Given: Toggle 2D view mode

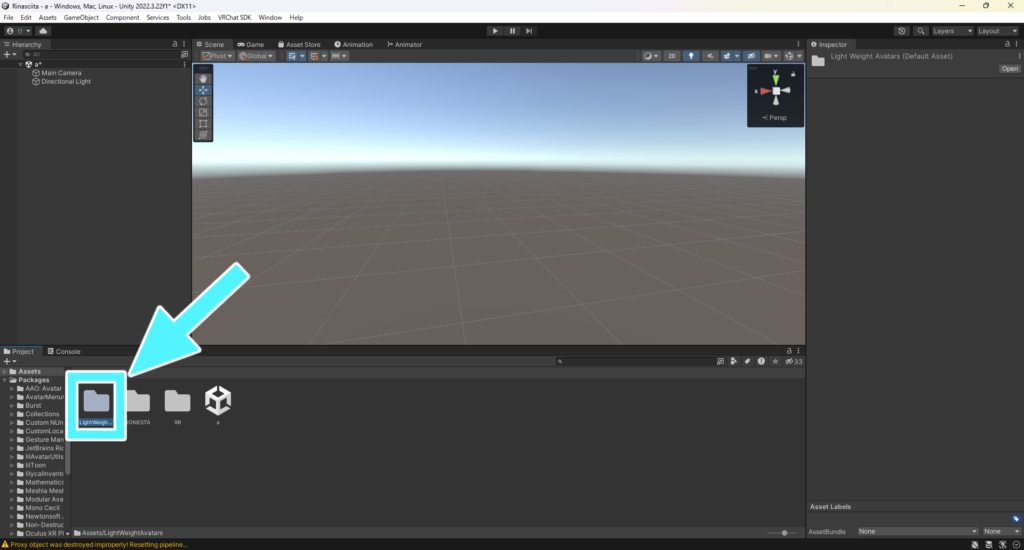Looking at the screenshot, I should click(x=673, y=56).
